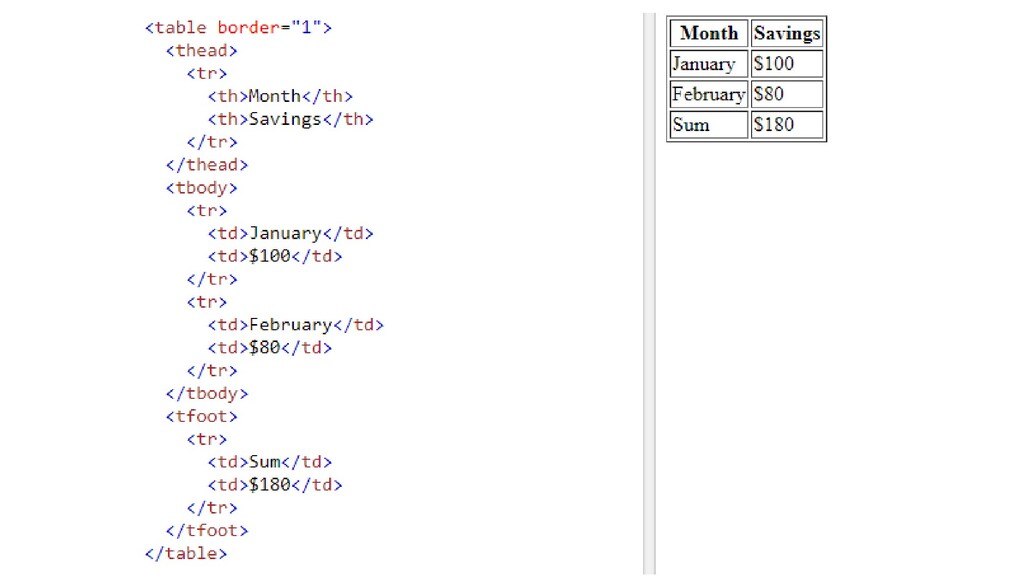Viewport: 1024px width, 576px height.
Task: Click the Month header cell in the table
Action: coord(709,33)
